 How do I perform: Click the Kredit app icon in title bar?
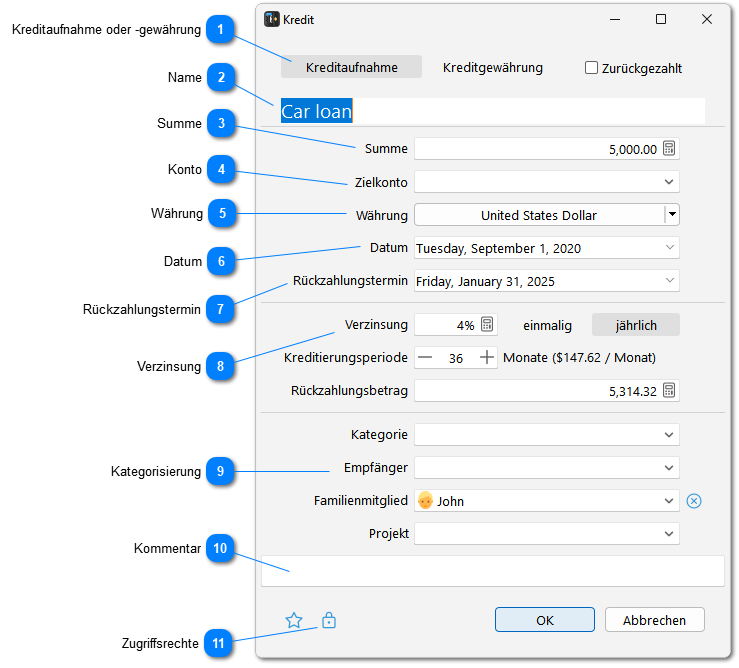[271, 19]
